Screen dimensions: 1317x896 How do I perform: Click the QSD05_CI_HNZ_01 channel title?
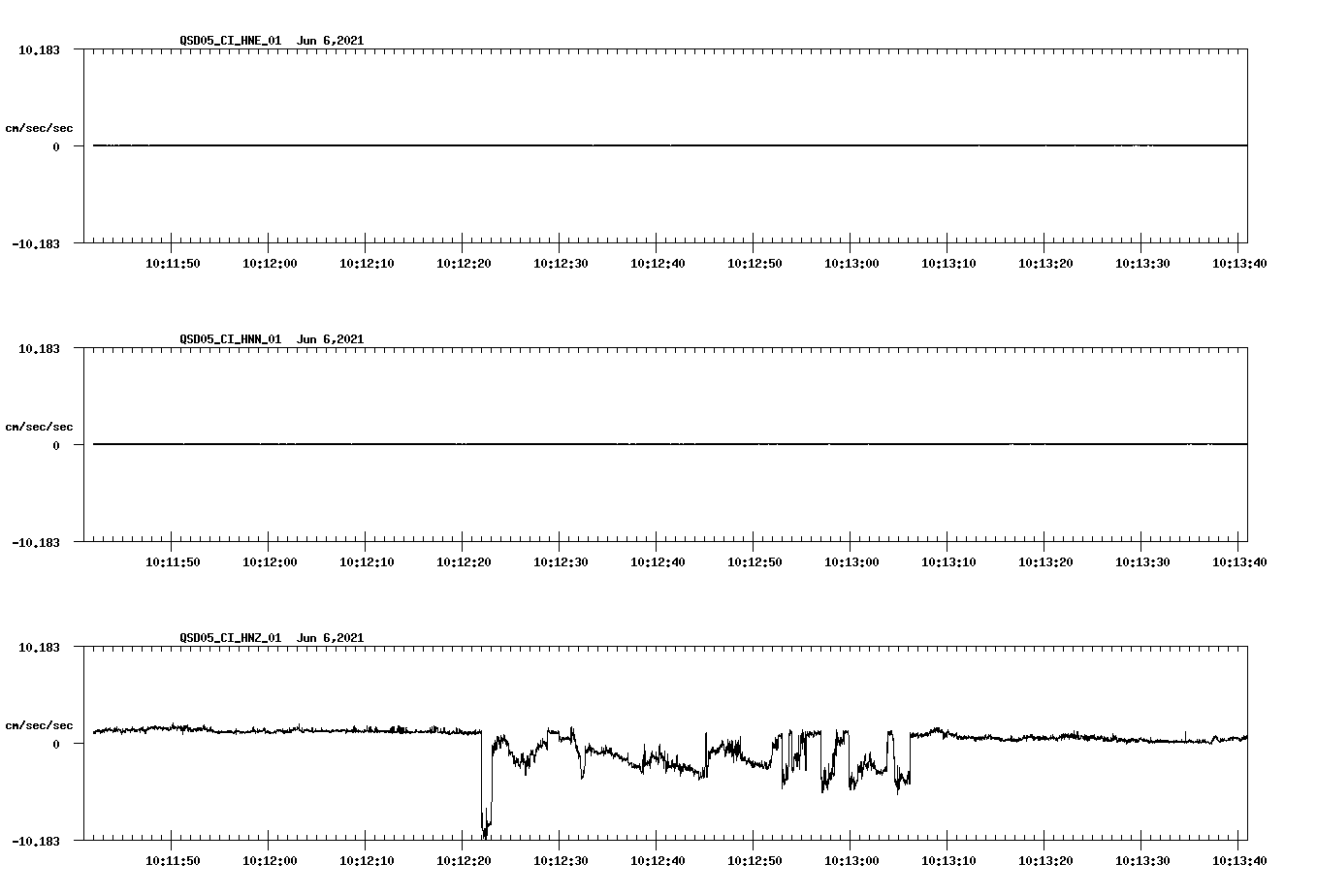231,638
